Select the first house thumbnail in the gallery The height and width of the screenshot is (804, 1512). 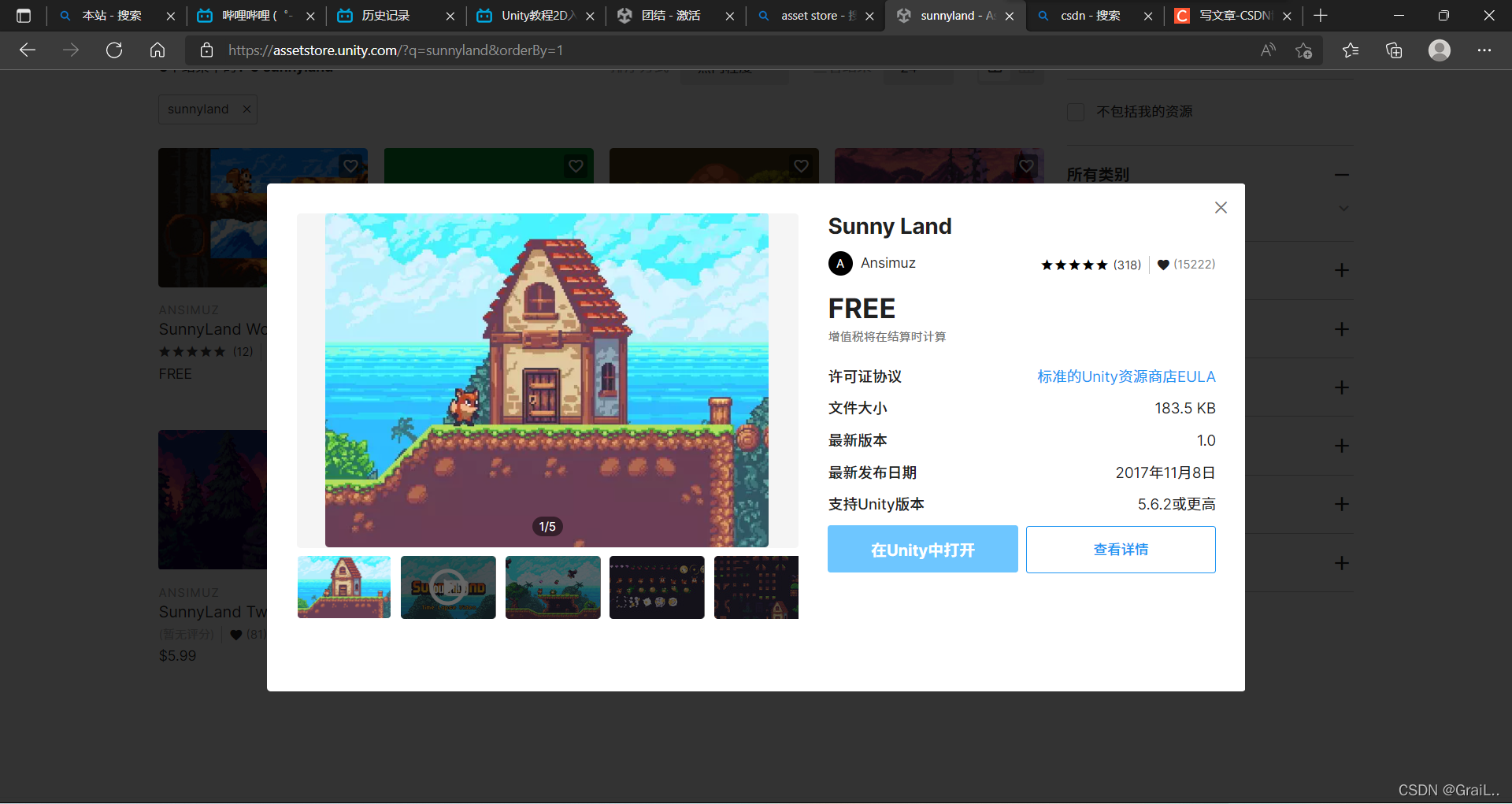tap(344, 587)
